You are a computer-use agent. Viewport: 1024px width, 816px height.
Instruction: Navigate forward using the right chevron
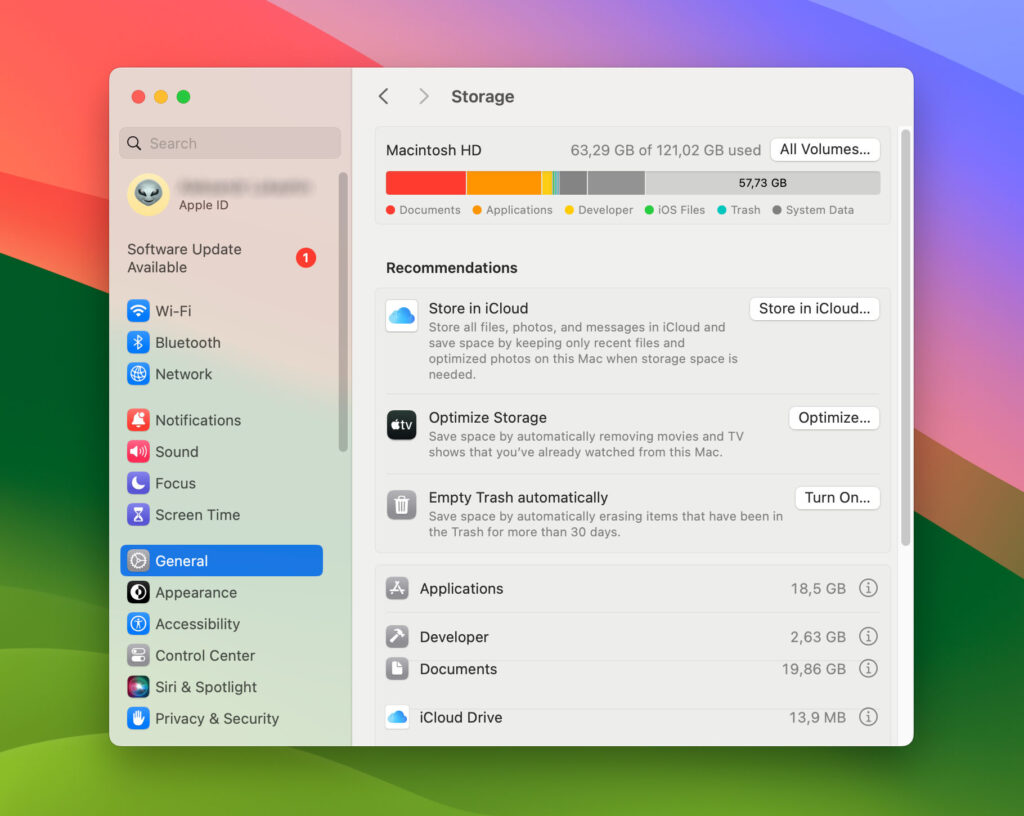pos(423,96)
